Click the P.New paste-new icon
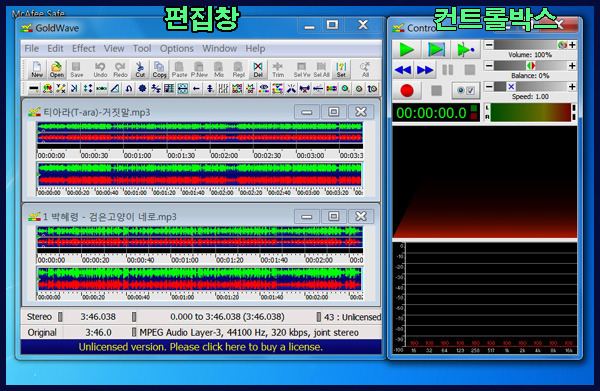Image resolution: width=600 pixels, height=391 pixels. coord(199,69)
